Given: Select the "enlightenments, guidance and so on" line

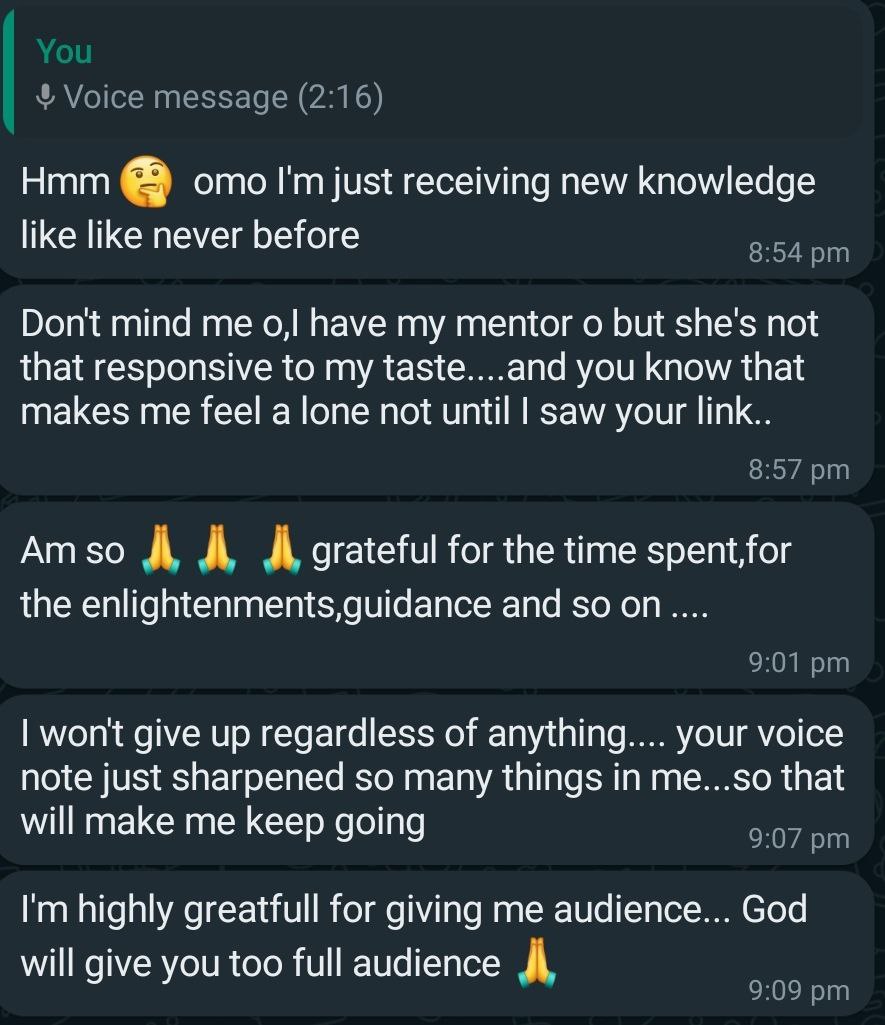Looking at the screenshot, I should pos(364,605).
